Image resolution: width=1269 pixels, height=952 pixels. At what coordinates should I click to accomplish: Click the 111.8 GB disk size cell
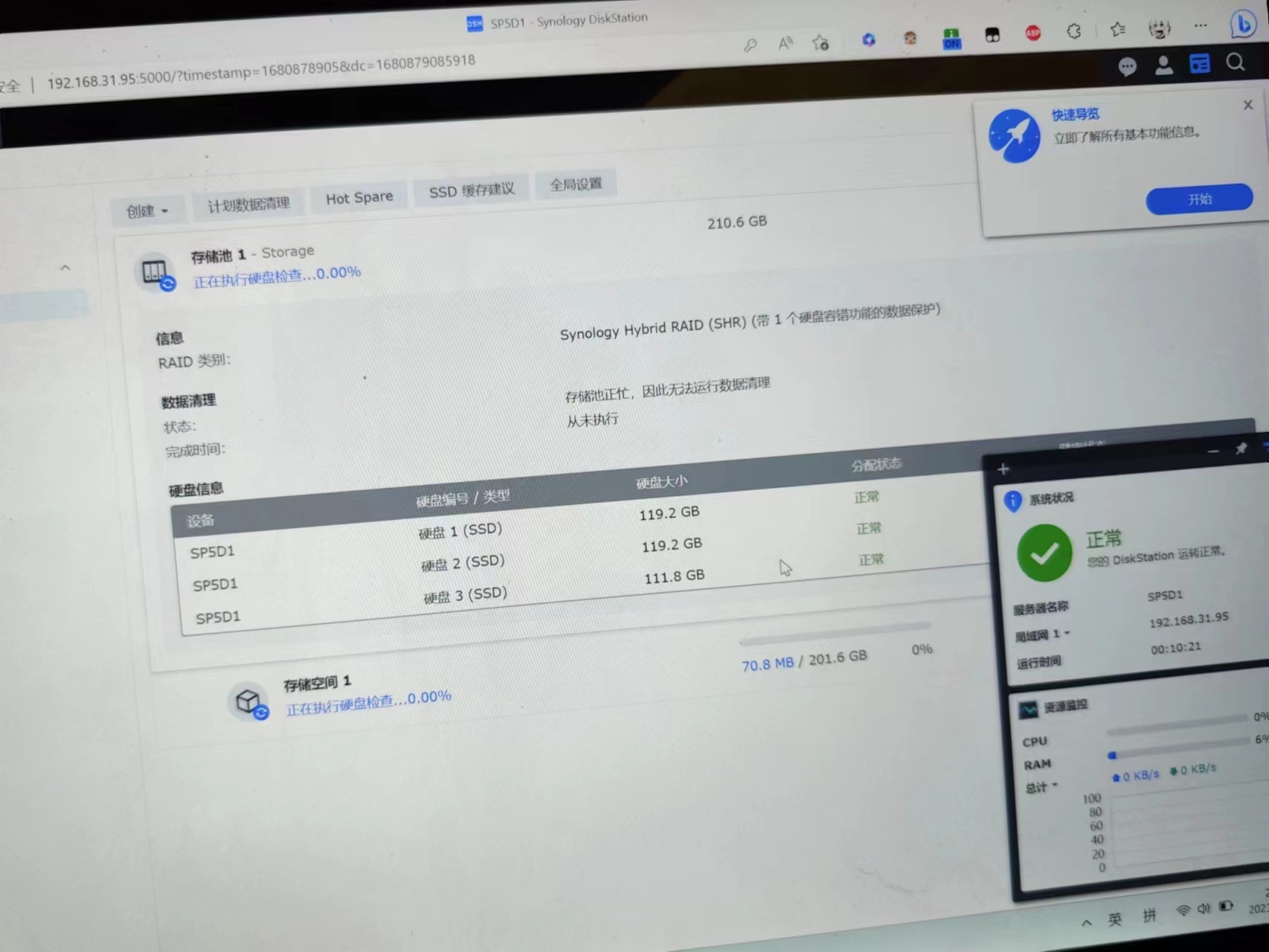click(x=674, y=576)
